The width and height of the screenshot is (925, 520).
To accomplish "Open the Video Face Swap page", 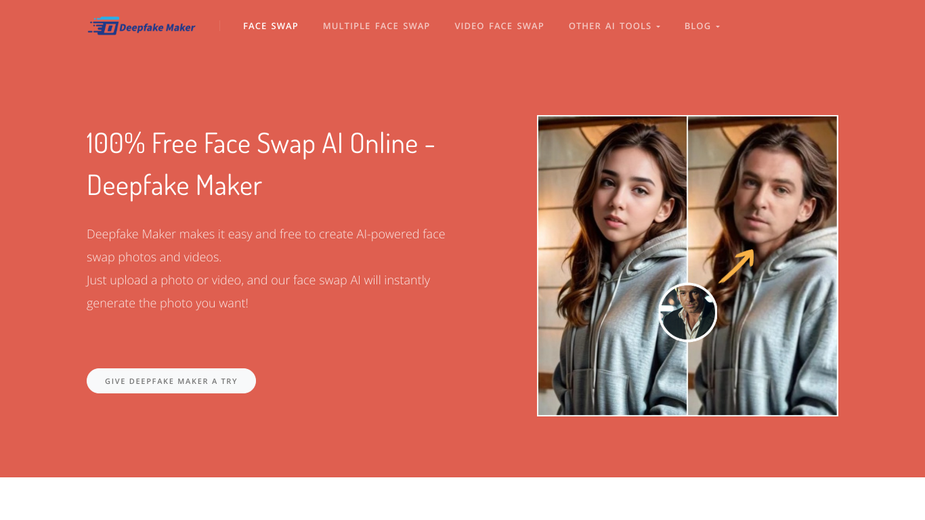I will pyautogui.click(x=498, y=26).
